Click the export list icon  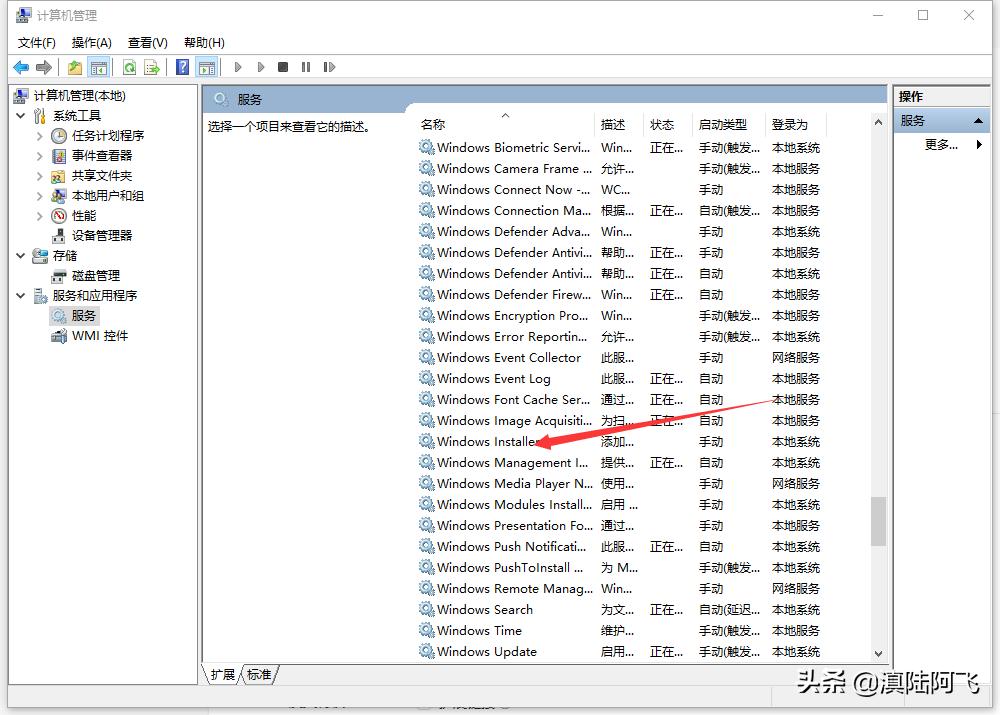click(151, 67)
